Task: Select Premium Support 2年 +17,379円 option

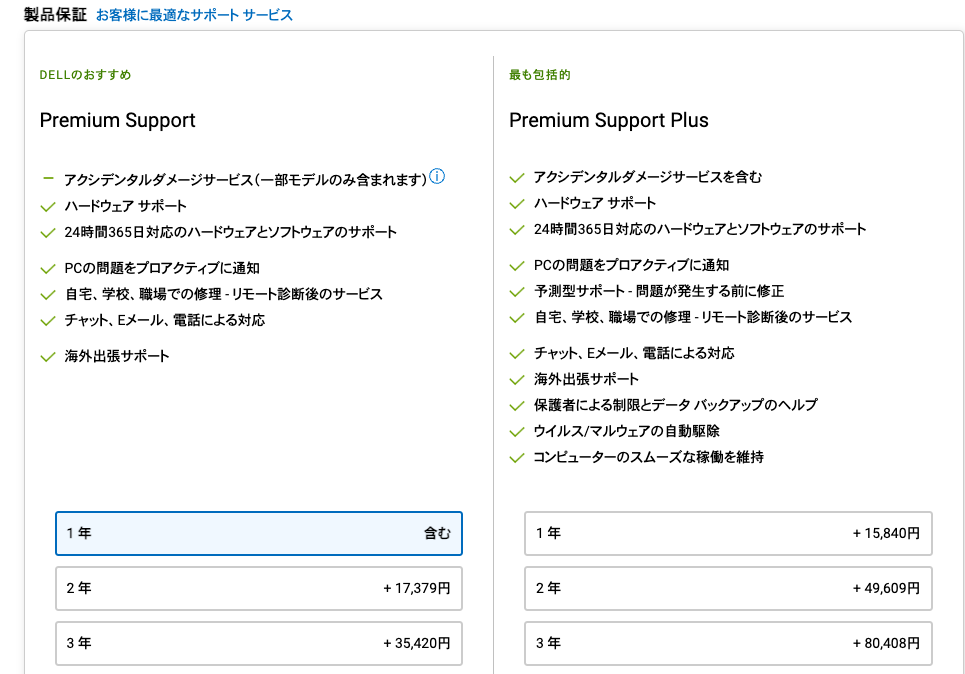Action: [258, 588]
